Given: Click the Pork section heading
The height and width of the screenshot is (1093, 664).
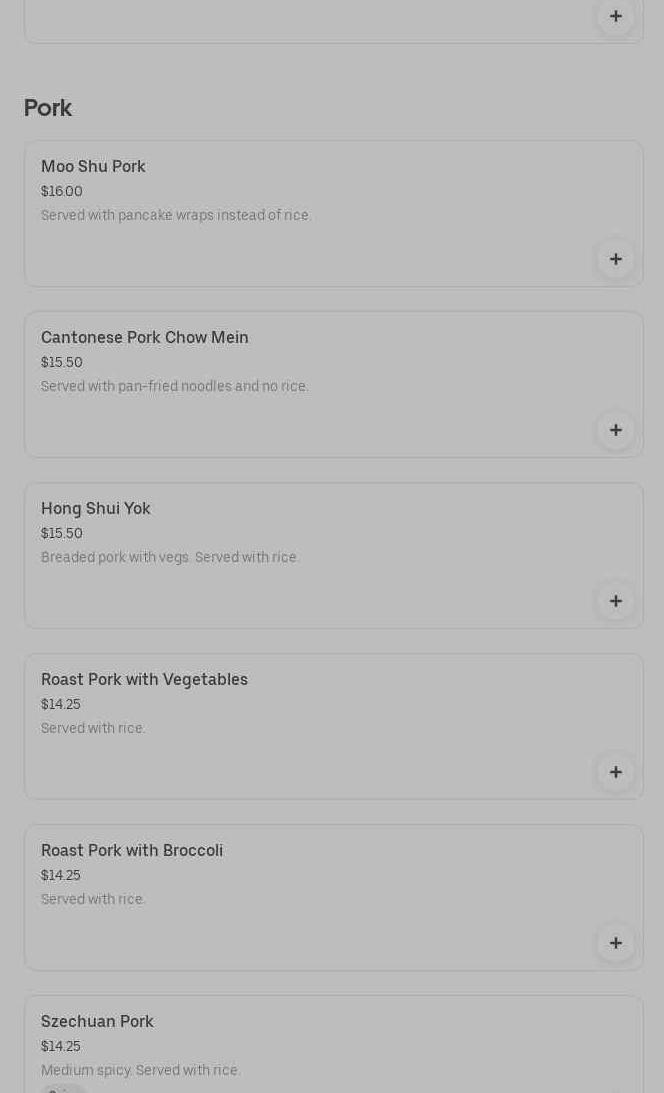Looking at the screenshot, I should (x=48, y=108).
